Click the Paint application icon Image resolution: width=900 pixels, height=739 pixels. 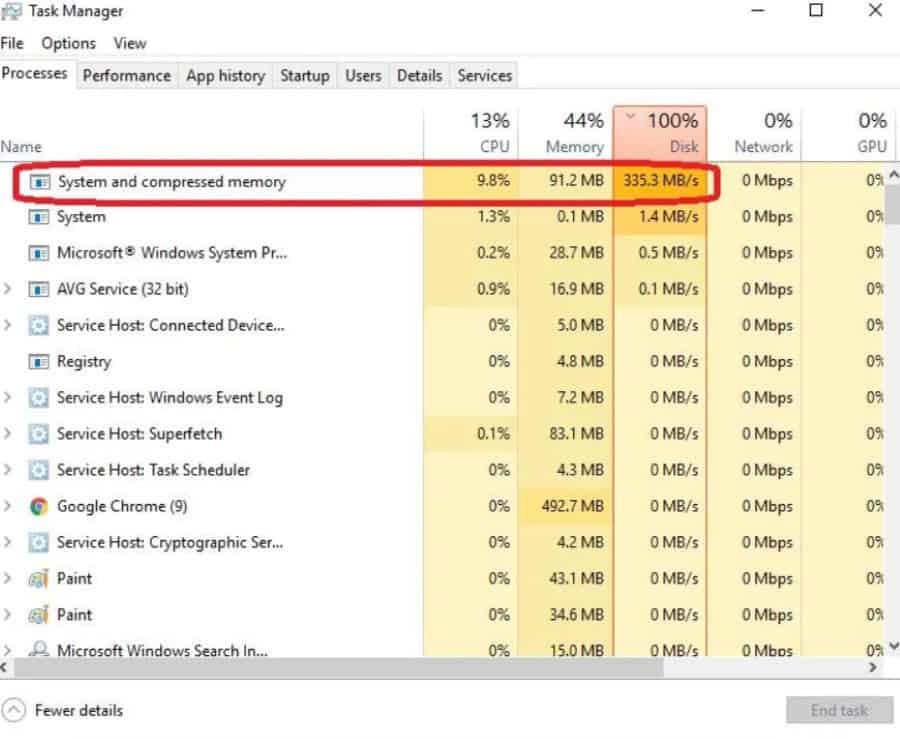point(37,578)
